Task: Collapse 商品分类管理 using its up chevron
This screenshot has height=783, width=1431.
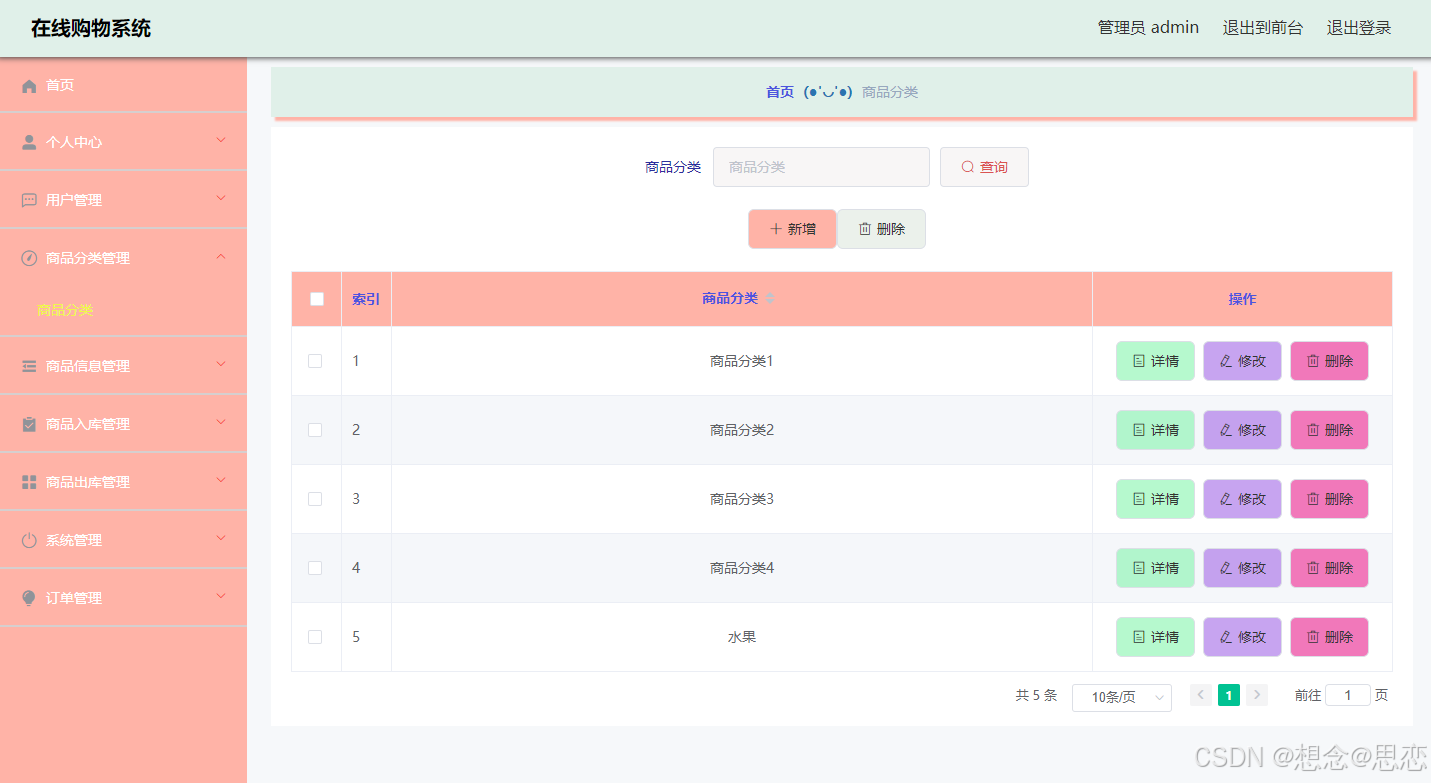Action: click(221, 257)
